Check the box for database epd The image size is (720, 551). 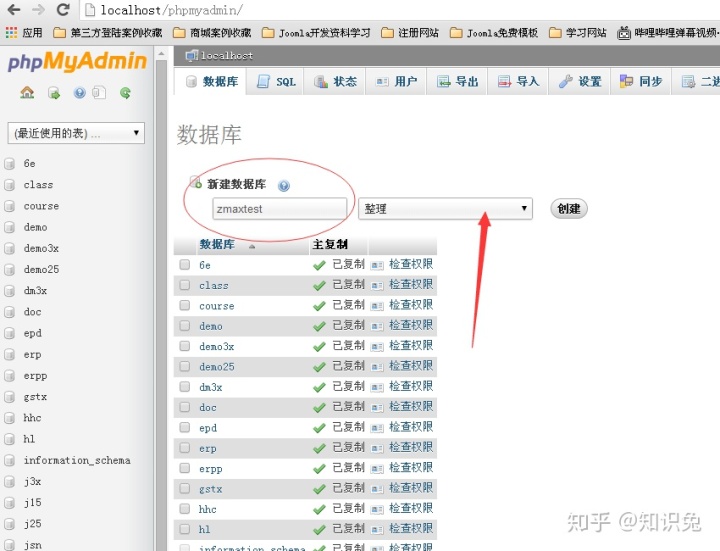[x=185, y=427]
